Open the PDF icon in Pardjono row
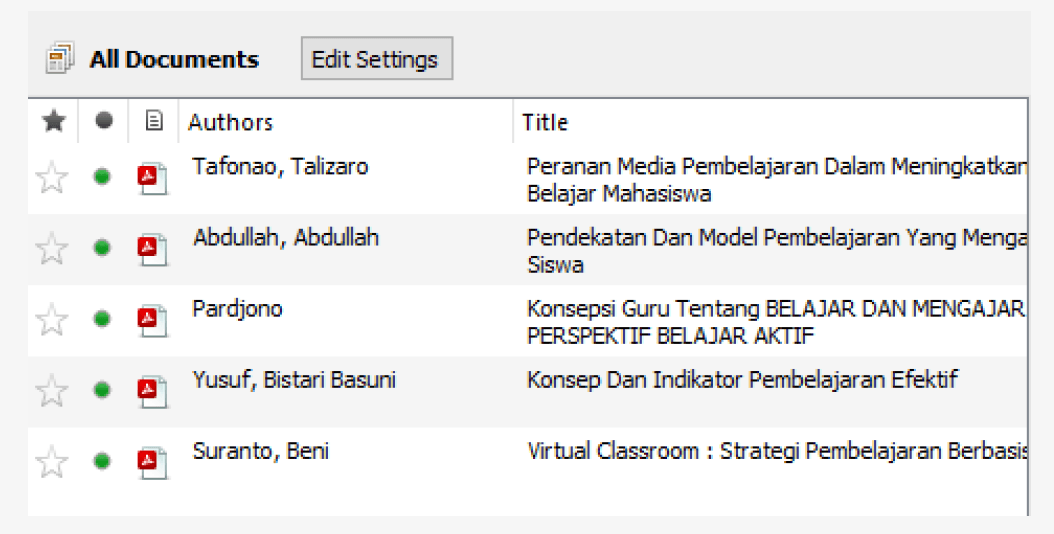The image size is (1054, 534). 151,321
